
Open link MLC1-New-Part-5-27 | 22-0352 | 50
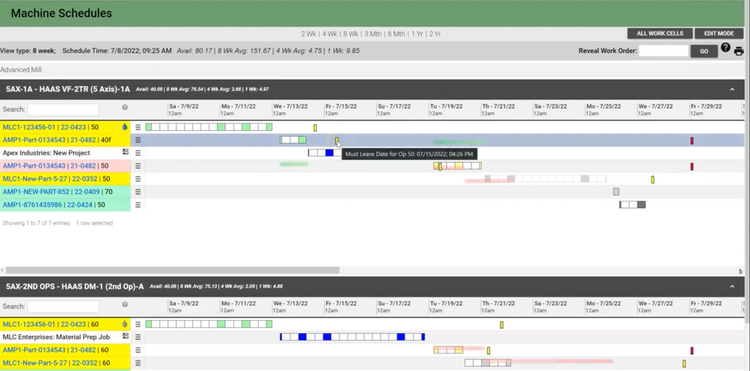pos(56,179)
